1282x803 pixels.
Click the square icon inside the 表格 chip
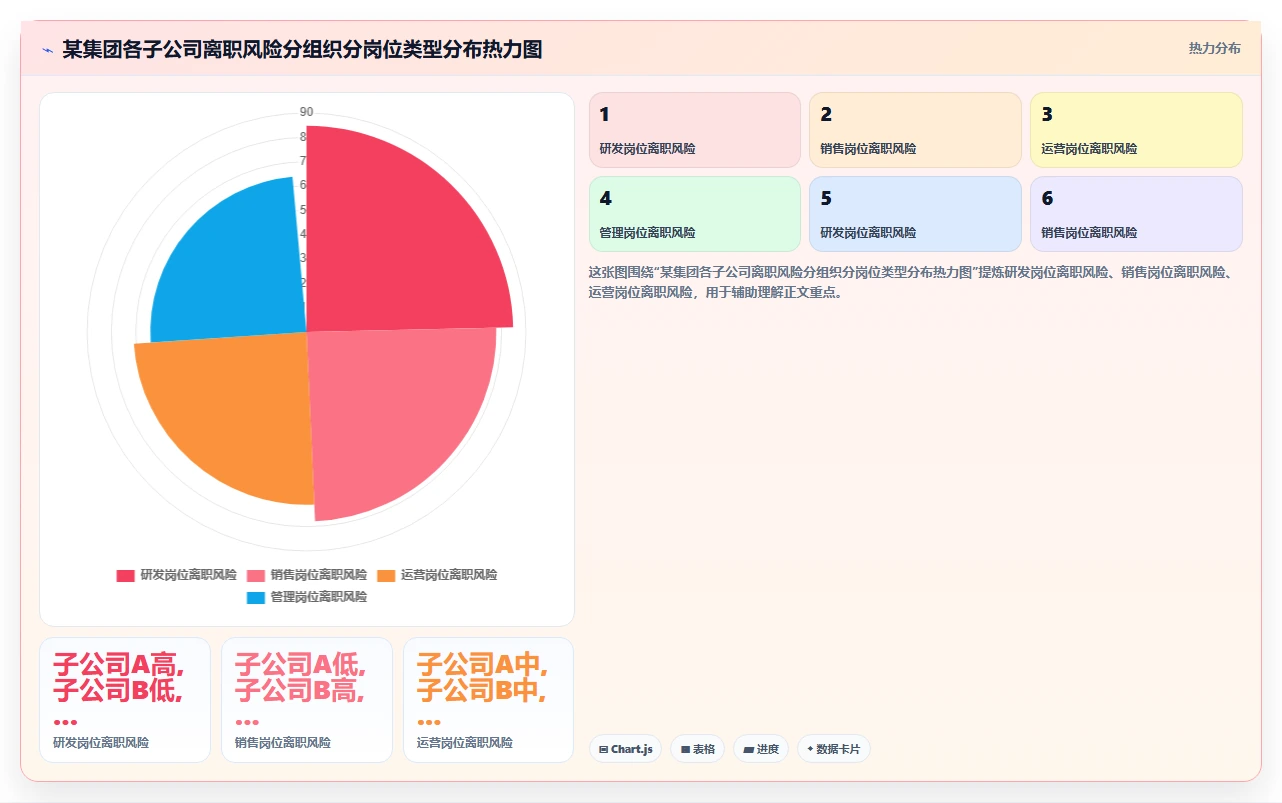click(685, 749)
